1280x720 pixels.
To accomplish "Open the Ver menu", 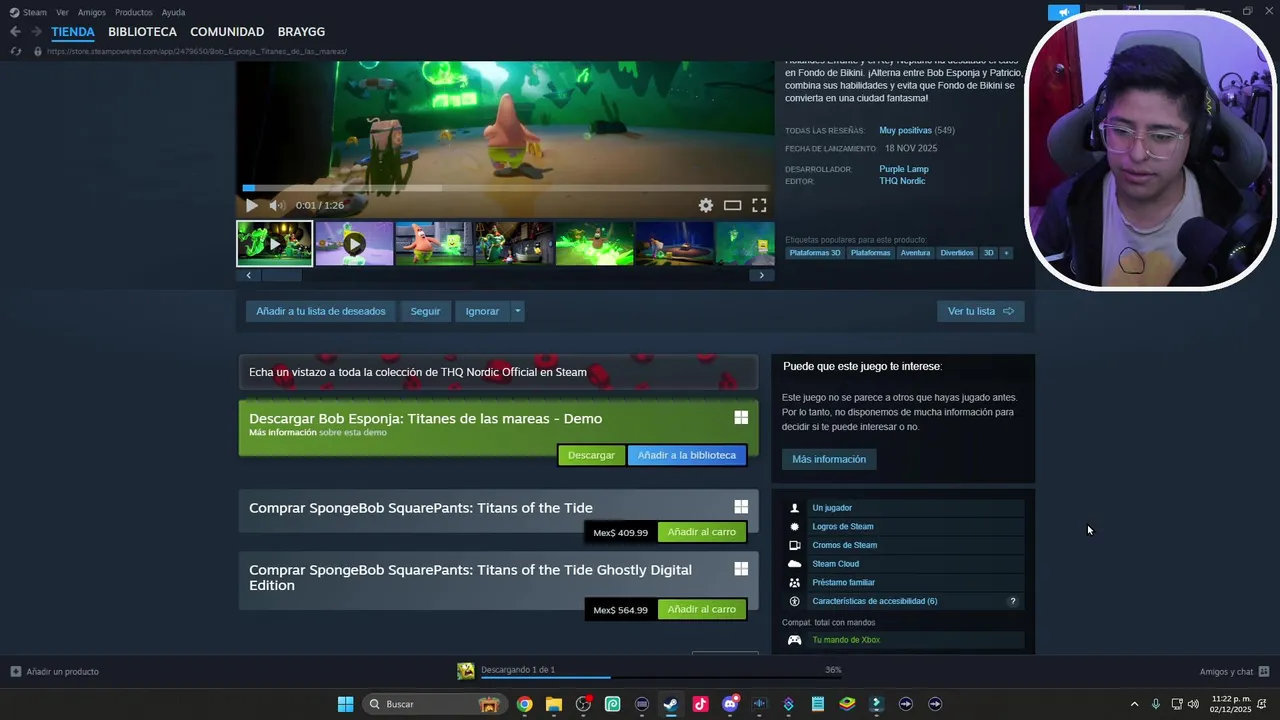I will click(x=62, y=12).
